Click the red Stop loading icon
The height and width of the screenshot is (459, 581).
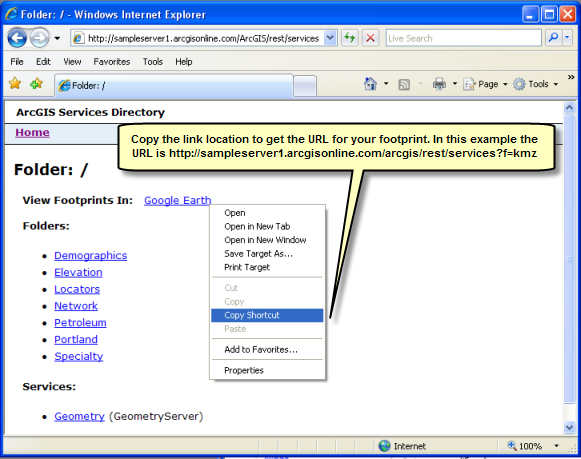[x=370, y=38]
